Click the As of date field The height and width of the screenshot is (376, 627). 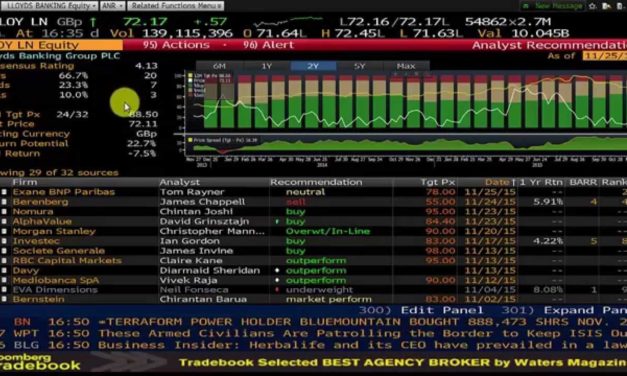(605, 56)
